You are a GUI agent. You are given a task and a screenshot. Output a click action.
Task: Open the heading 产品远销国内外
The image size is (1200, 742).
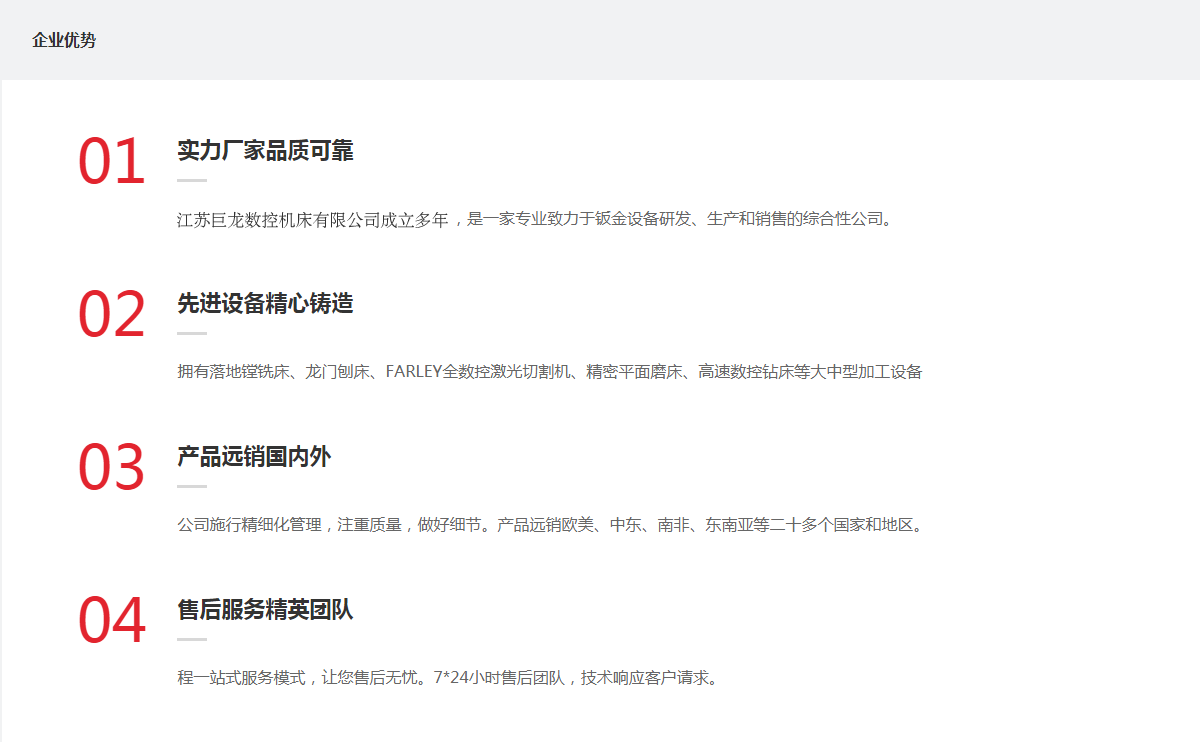[254, 457]
